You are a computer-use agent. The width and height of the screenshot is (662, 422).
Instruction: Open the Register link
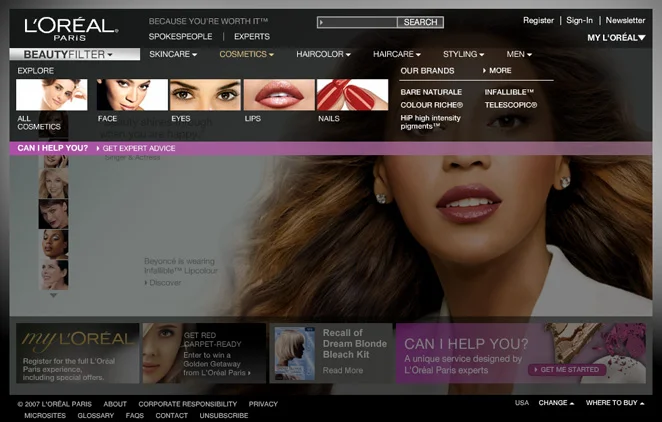pyautogui.click(x=538, y=20)
